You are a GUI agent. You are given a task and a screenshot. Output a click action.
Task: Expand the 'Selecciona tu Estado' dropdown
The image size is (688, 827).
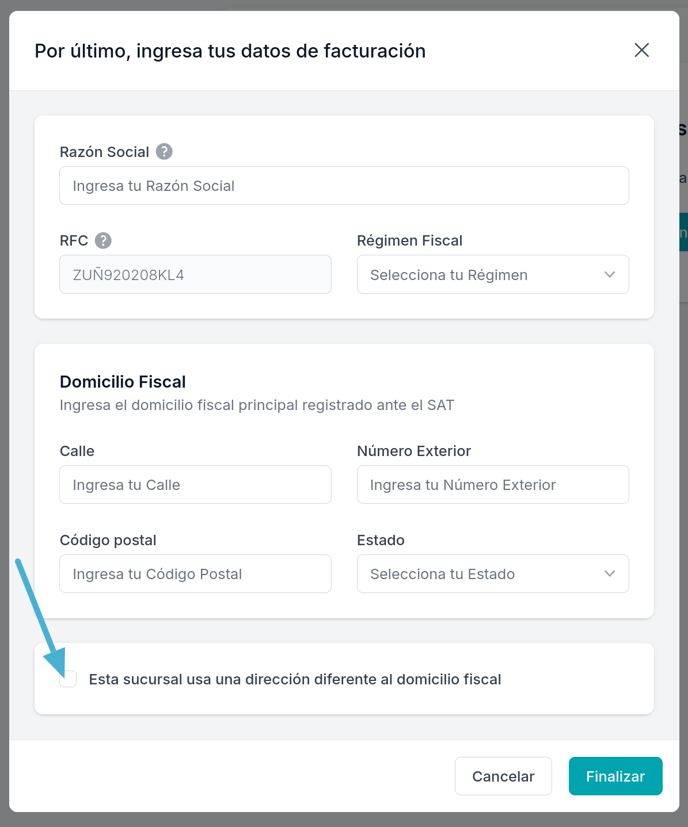[493, 573]
